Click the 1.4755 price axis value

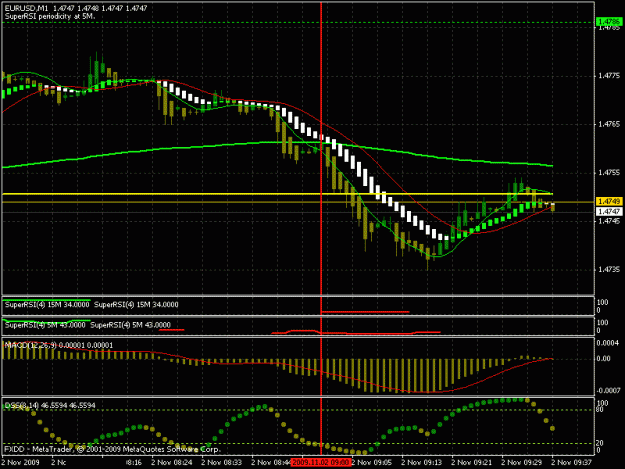tap(609, 173)
